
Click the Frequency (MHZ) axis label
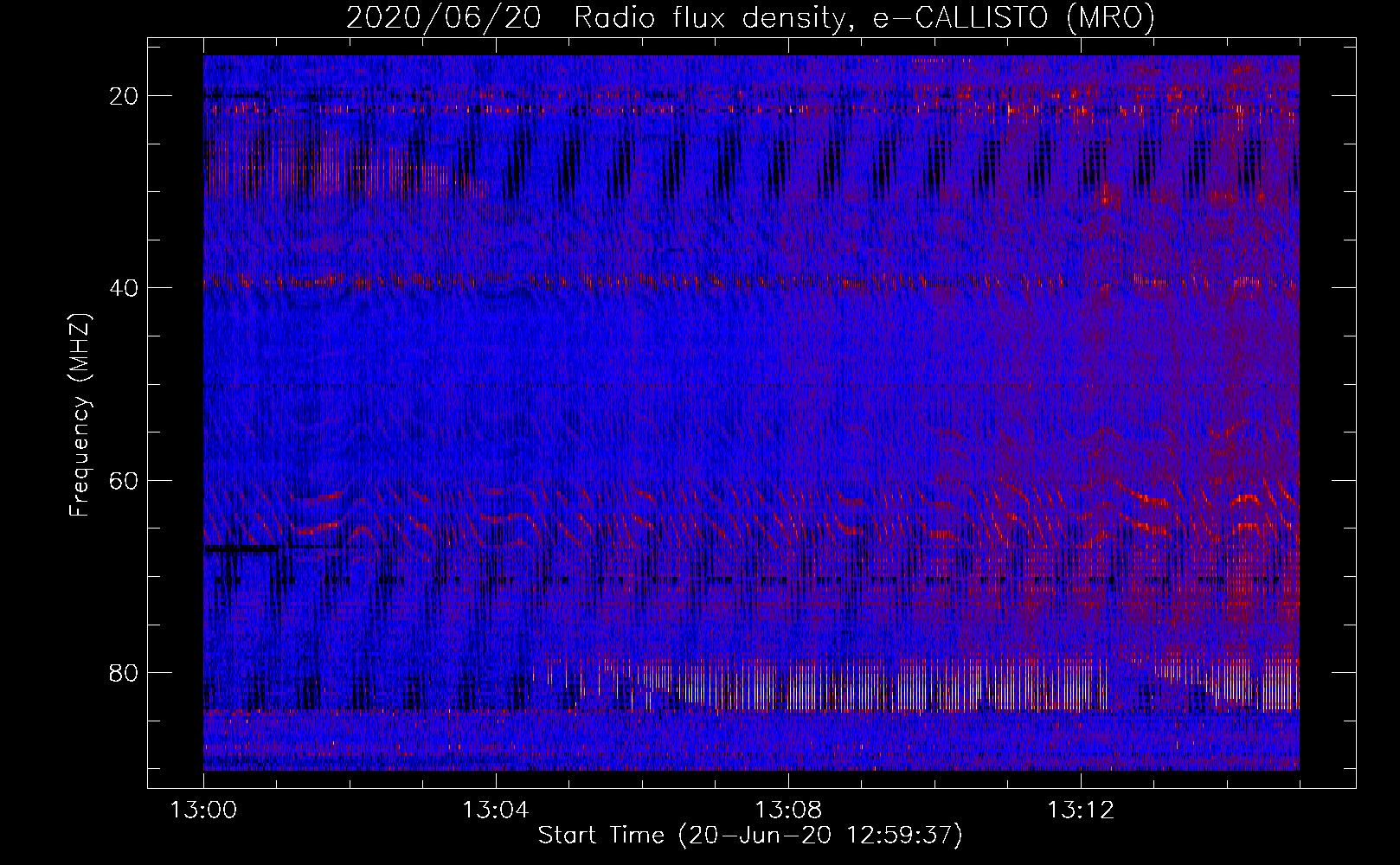[80, 415]
